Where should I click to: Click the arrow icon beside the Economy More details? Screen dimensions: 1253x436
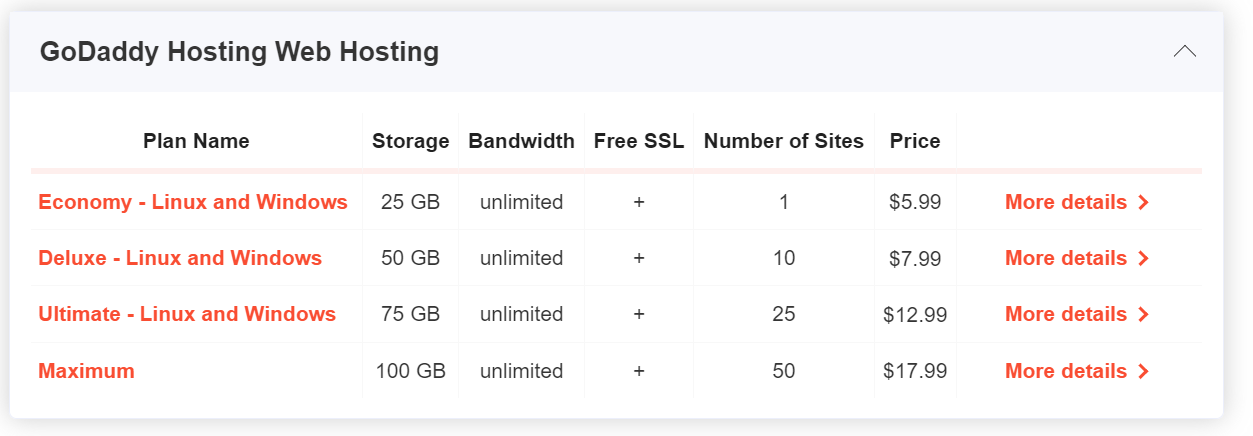1144,203
